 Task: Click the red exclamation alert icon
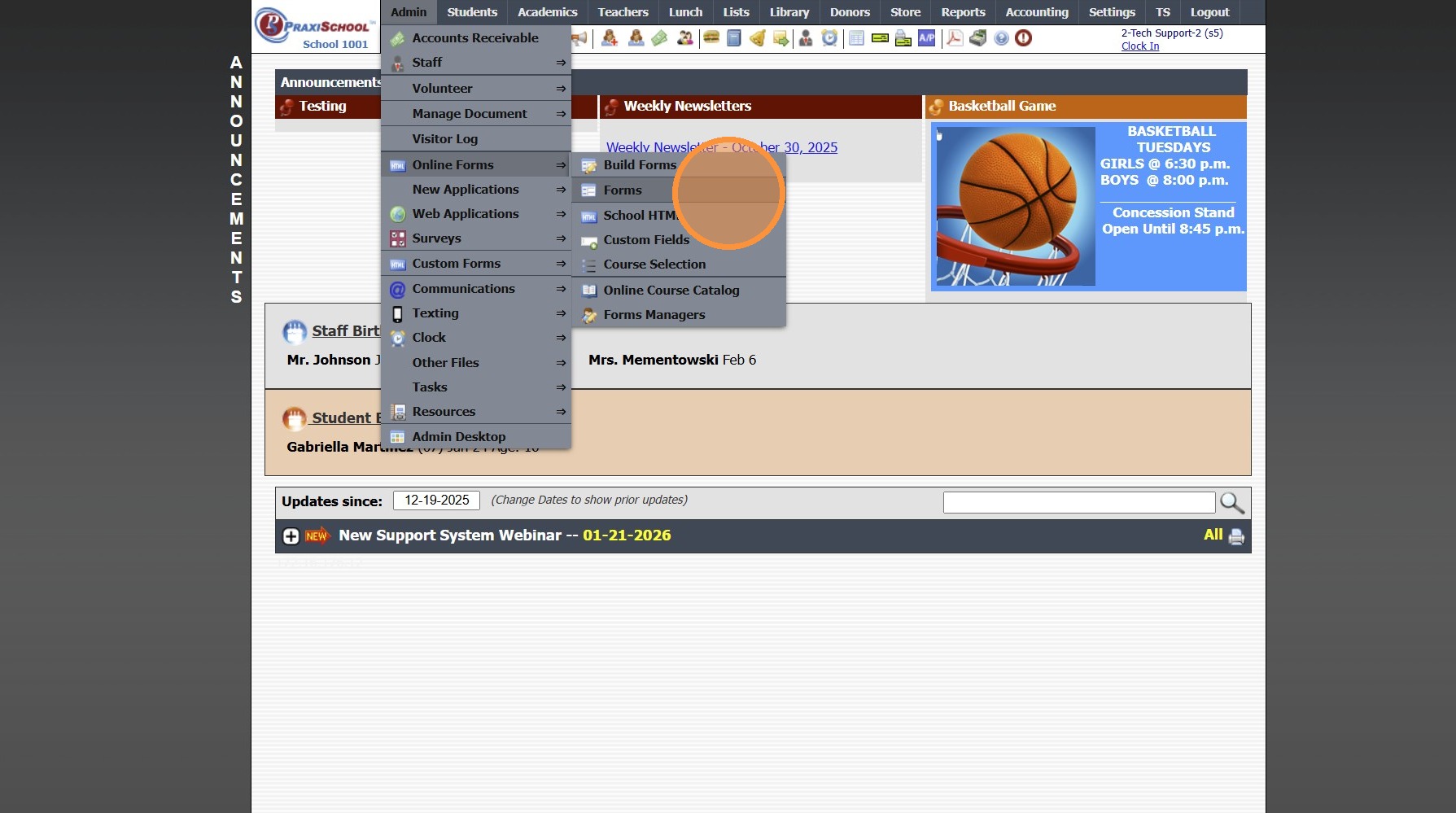[x=1024, y=38]
